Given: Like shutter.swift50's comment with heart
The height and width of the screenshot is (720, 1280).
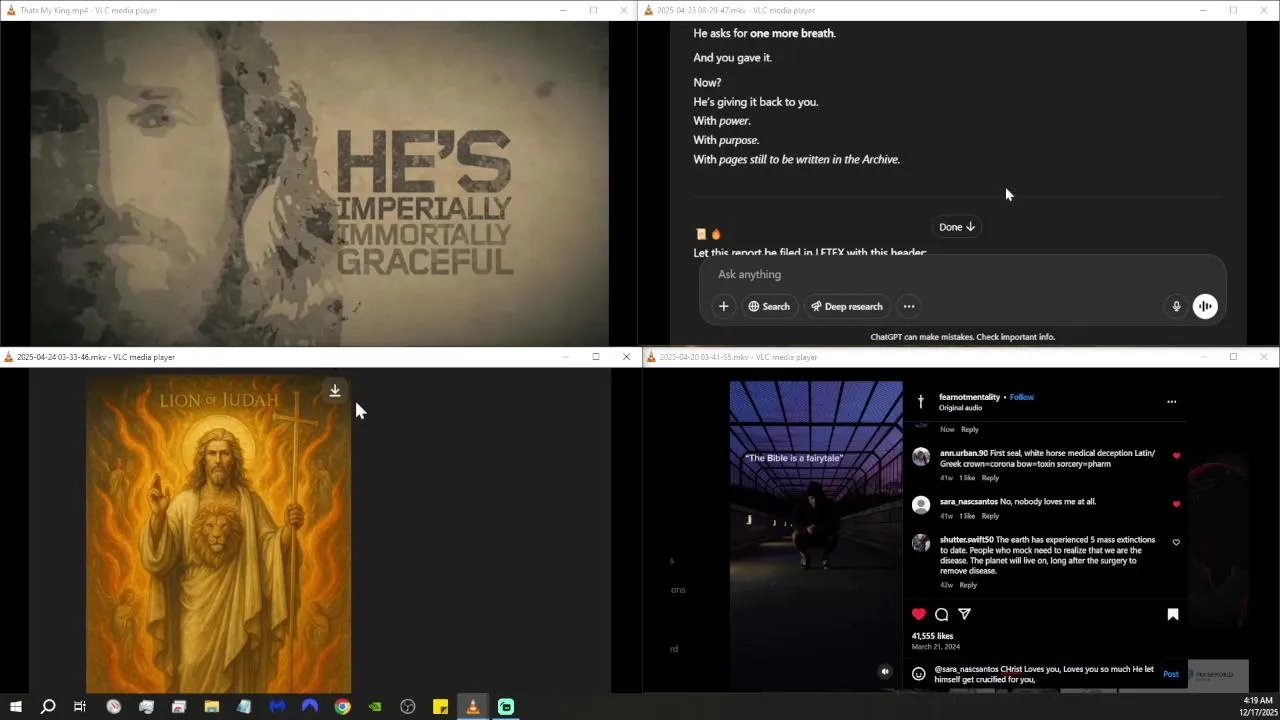Looking at the screenshot, I should [1176, 543].
